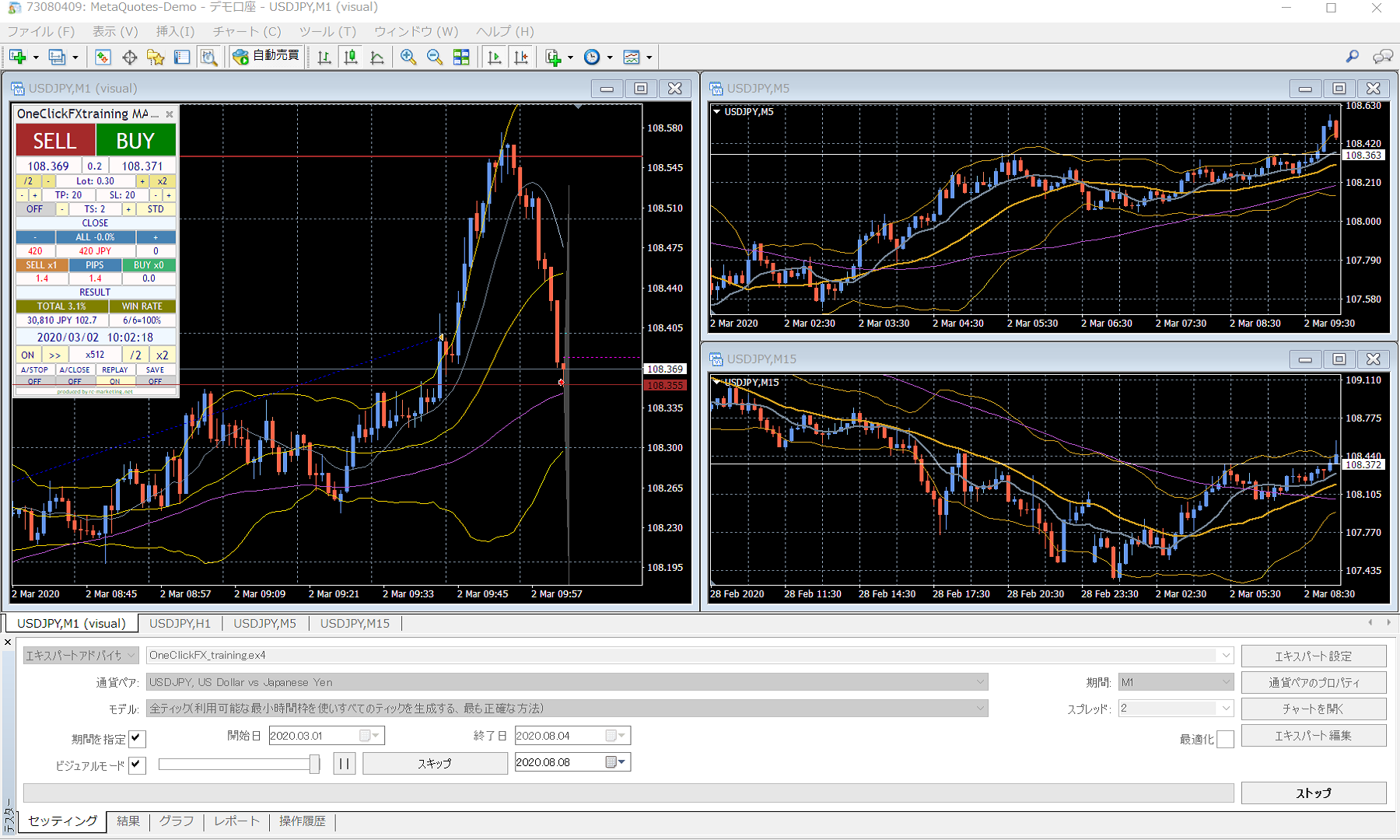
Task: Click the tab bar right scroll arrow
Action: pos(1388,622)
